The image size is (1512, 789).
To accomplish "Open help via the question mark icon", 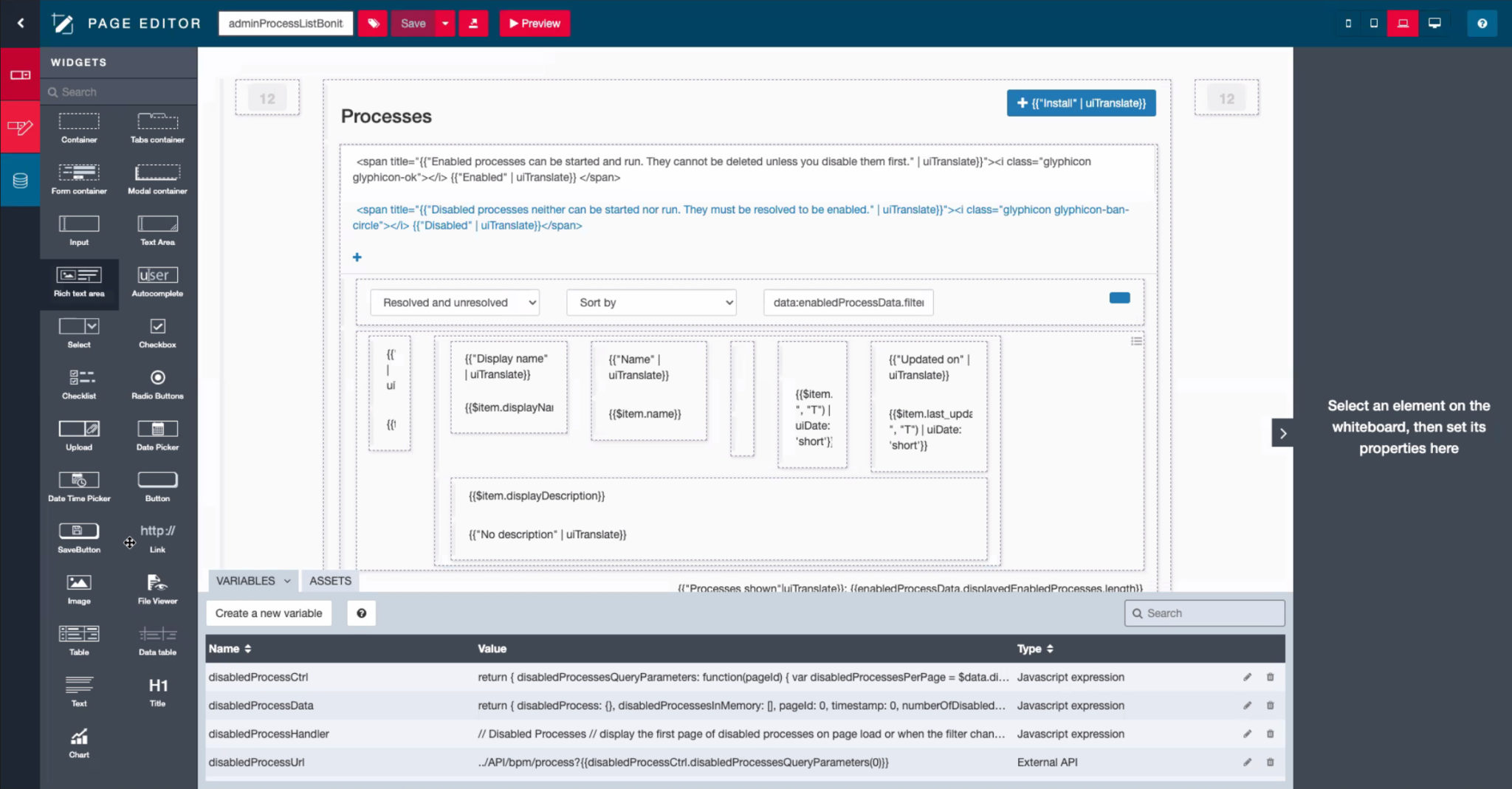I will pyautogui.click(x=1482, y=23).
